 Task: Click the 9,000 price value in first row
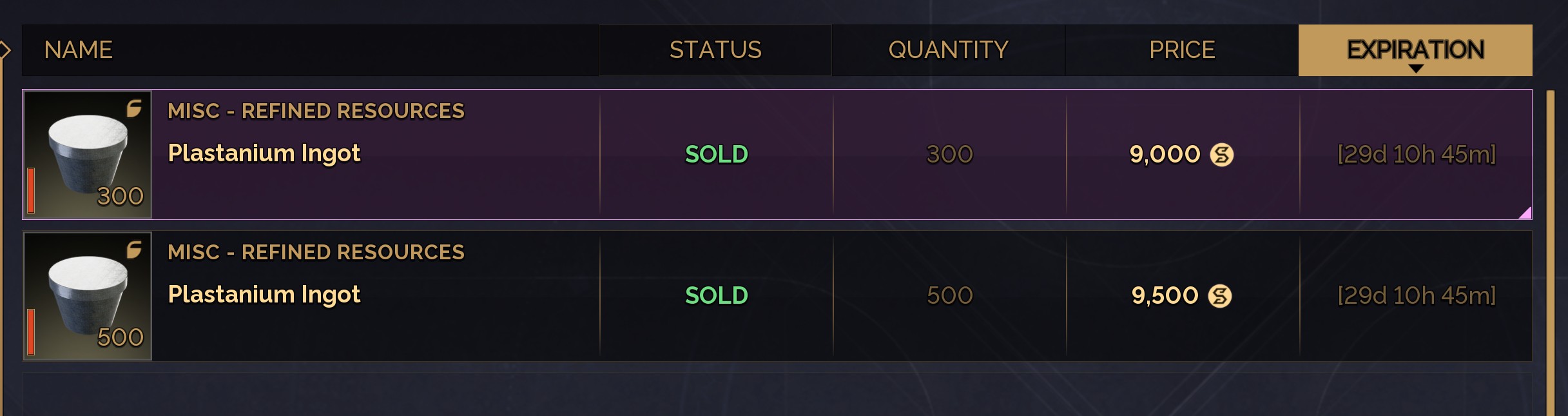coord(1165,155)
